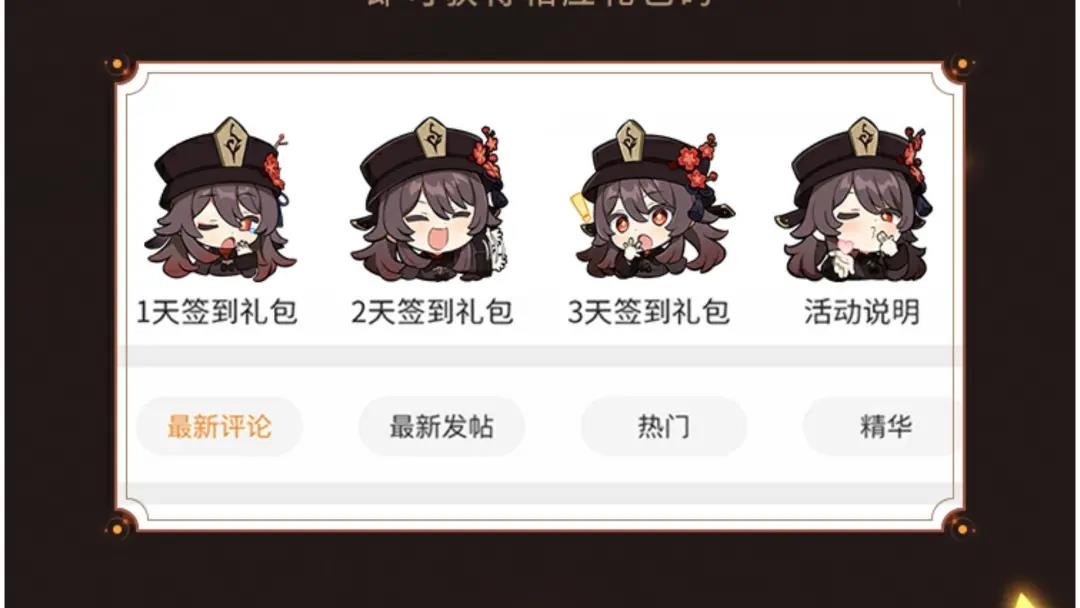This screenshot has width=1080, height=608.
Task: Select the 热门 filter tab
Action: (x=664, y=426)
